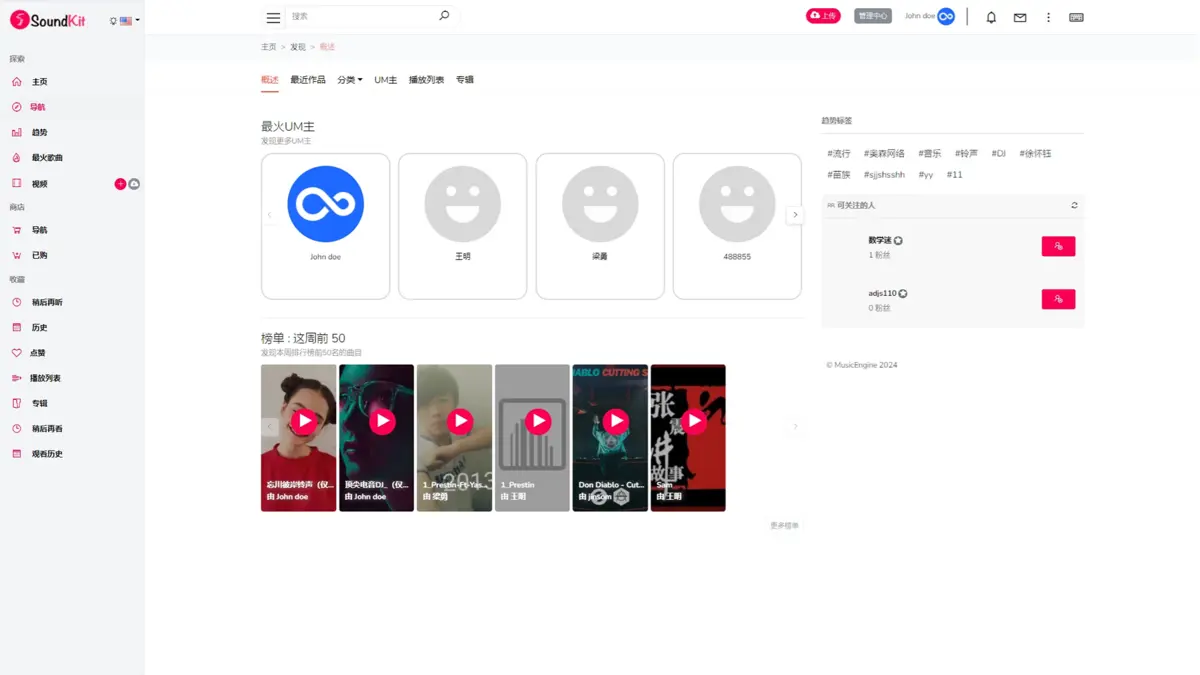
Task: Open 最火歌曲 in the sidebar
Action: click(46, 158)
